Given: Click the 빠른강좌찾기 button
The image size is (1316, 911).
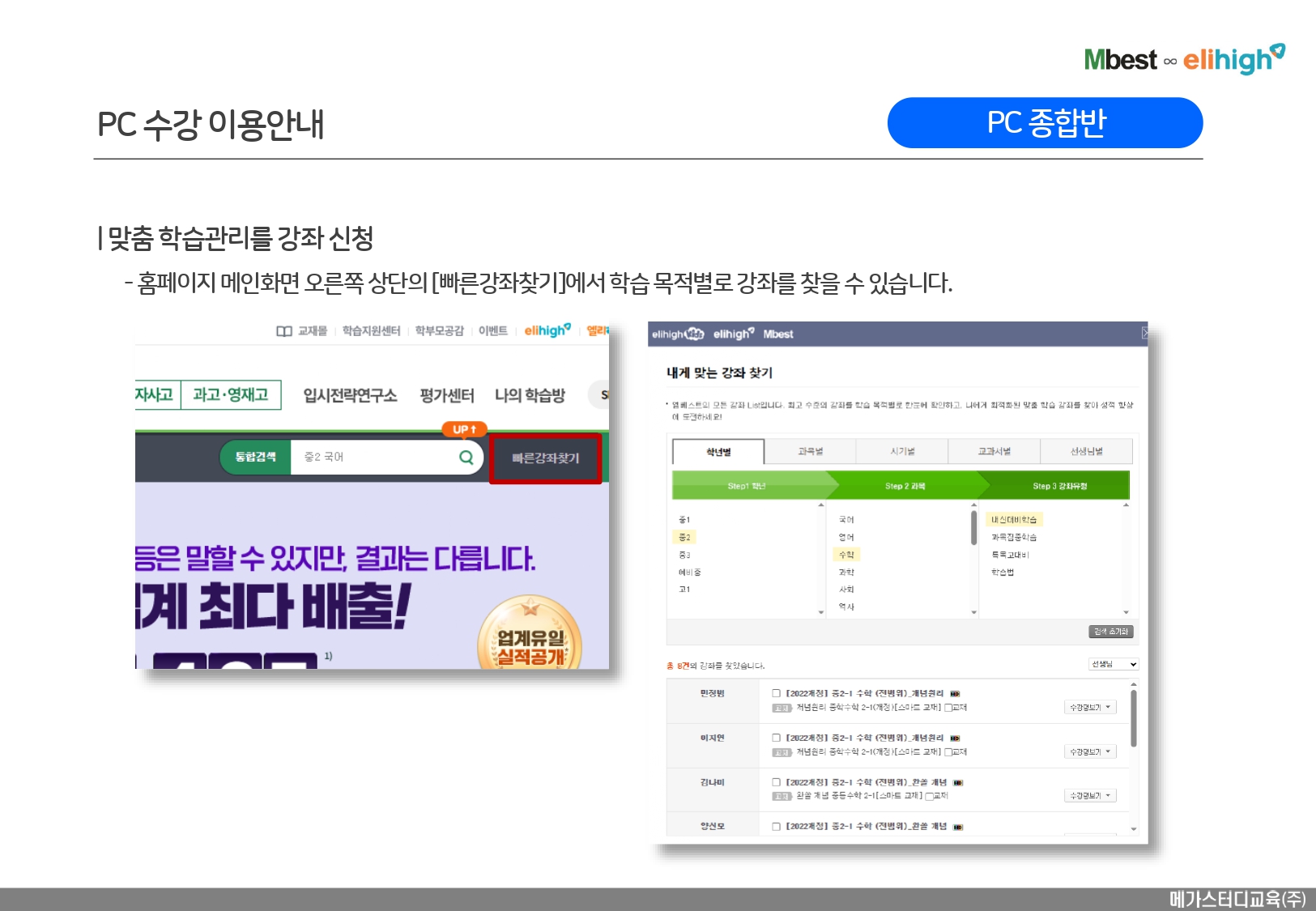Looking at the screenshot, I should point(545,458).
